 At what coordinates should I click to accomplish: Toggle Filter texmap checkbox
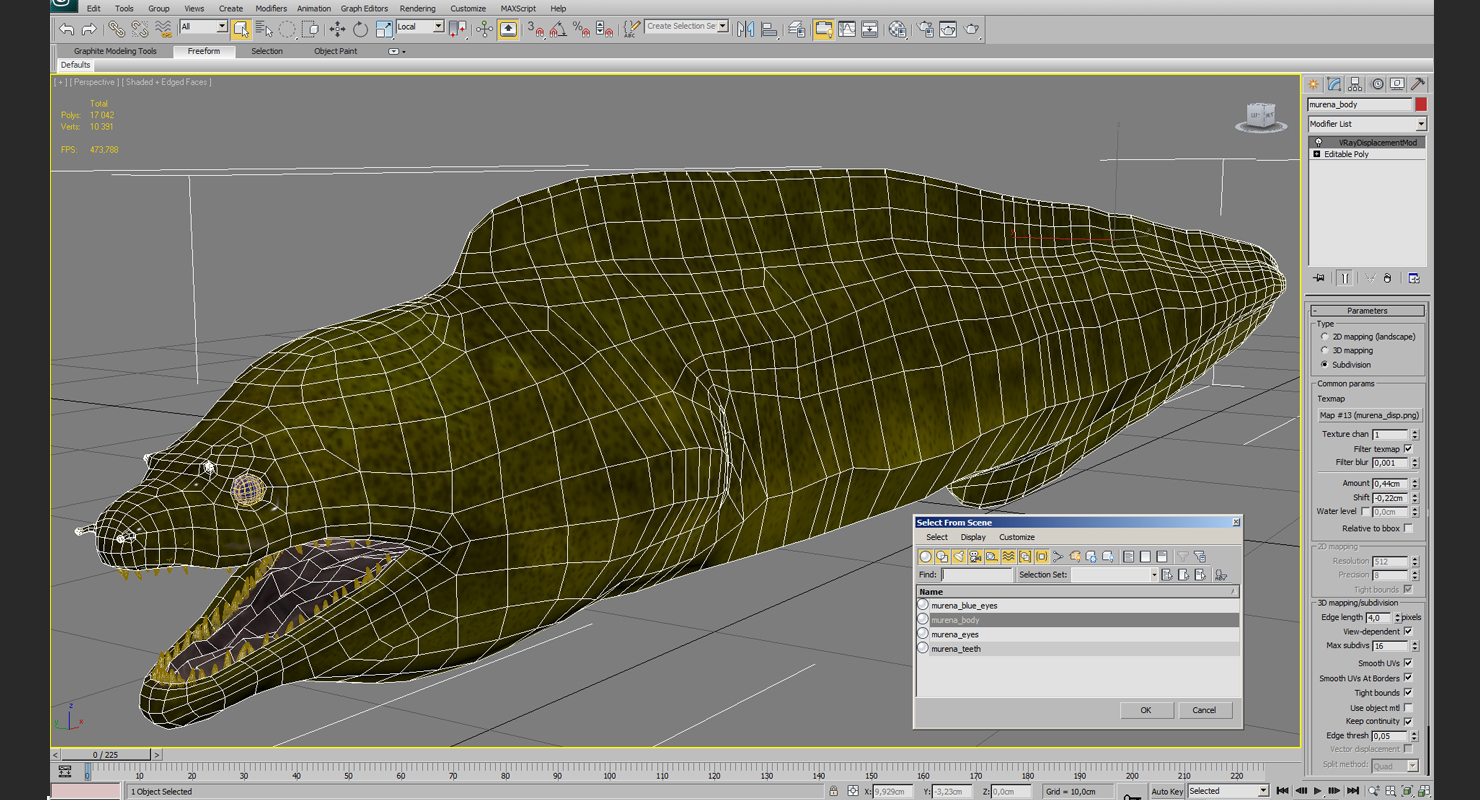coord(1408,449)
